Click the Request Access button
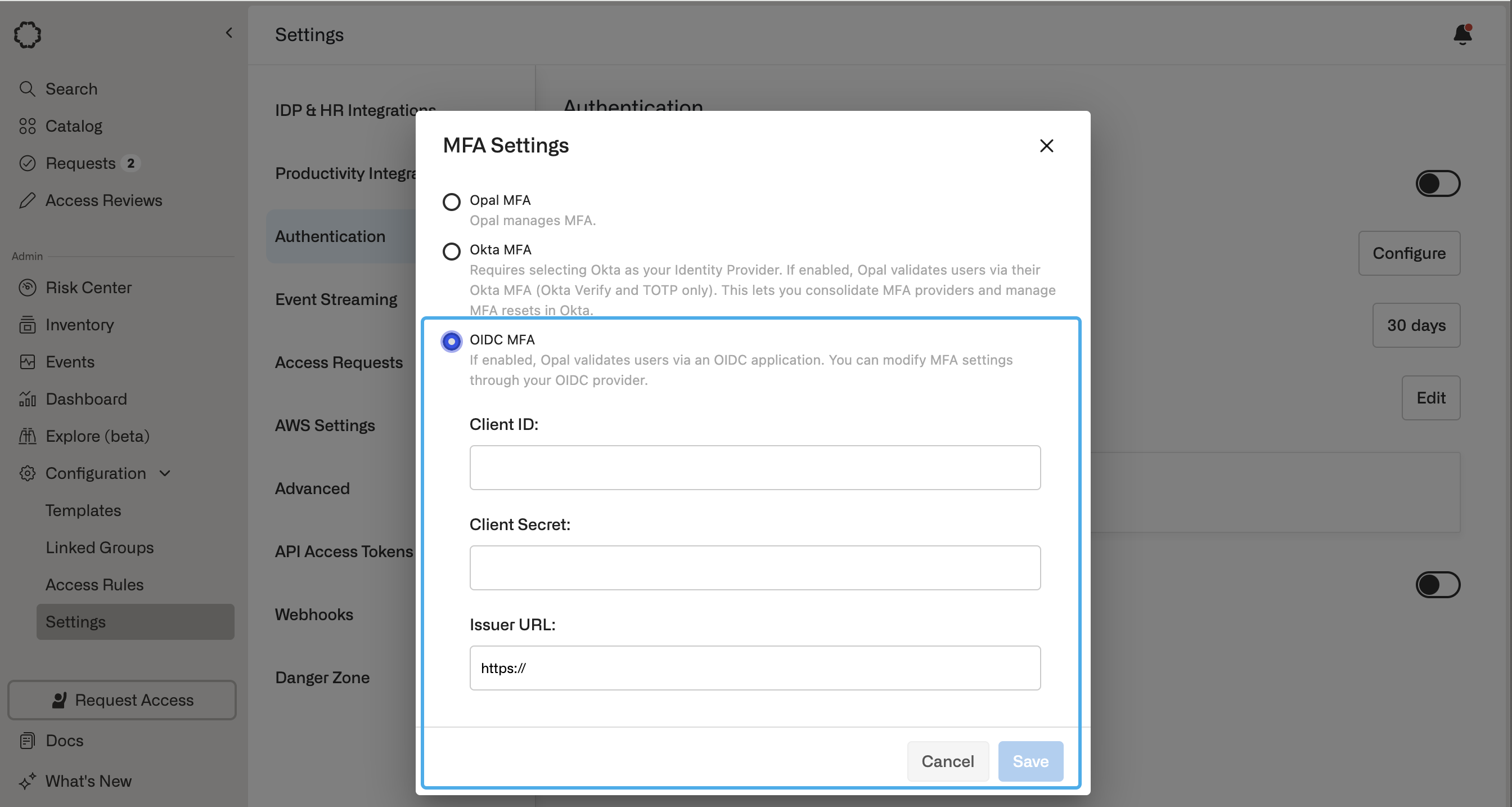 pos(122,700)
